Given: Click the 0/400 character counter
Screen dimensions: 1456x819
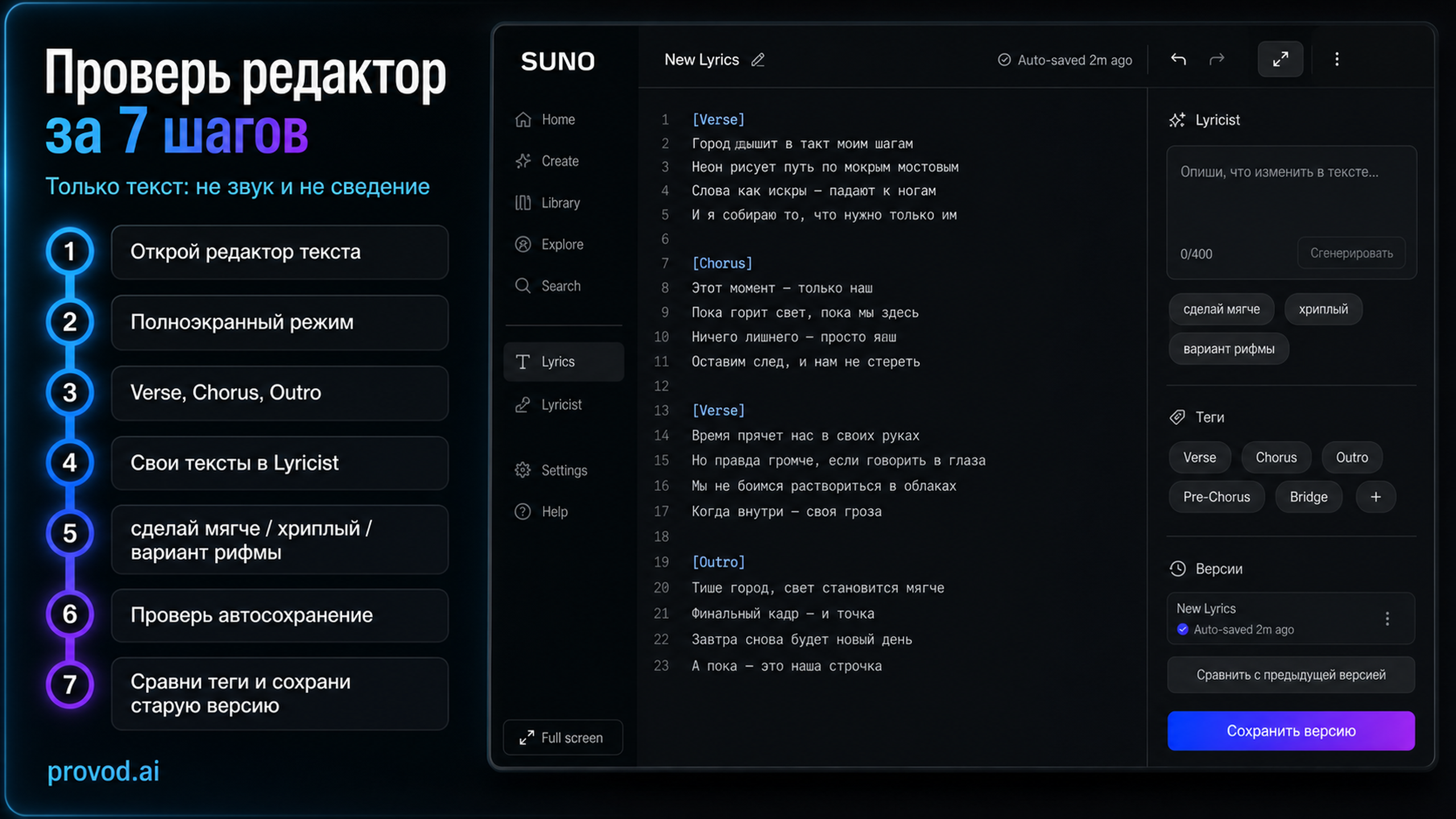Looking at the screenshot, I should (1196, 254).
